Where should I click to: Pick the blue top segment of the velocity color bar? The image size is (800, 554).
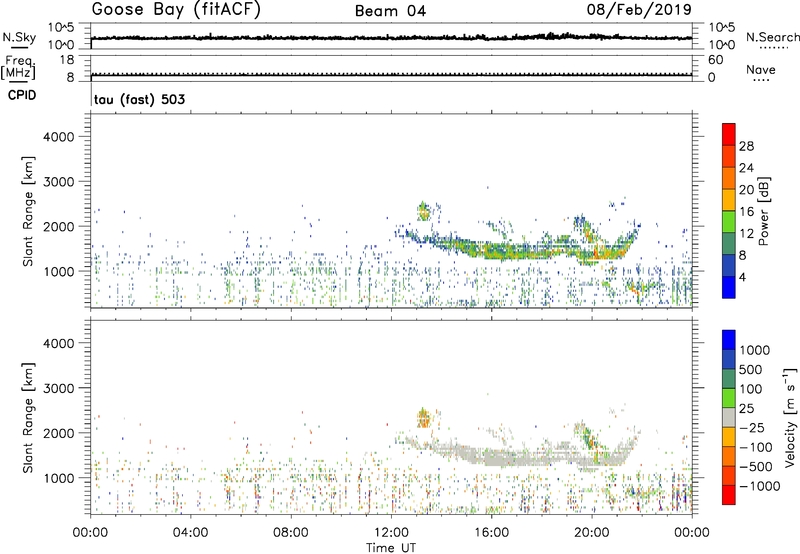729,340
